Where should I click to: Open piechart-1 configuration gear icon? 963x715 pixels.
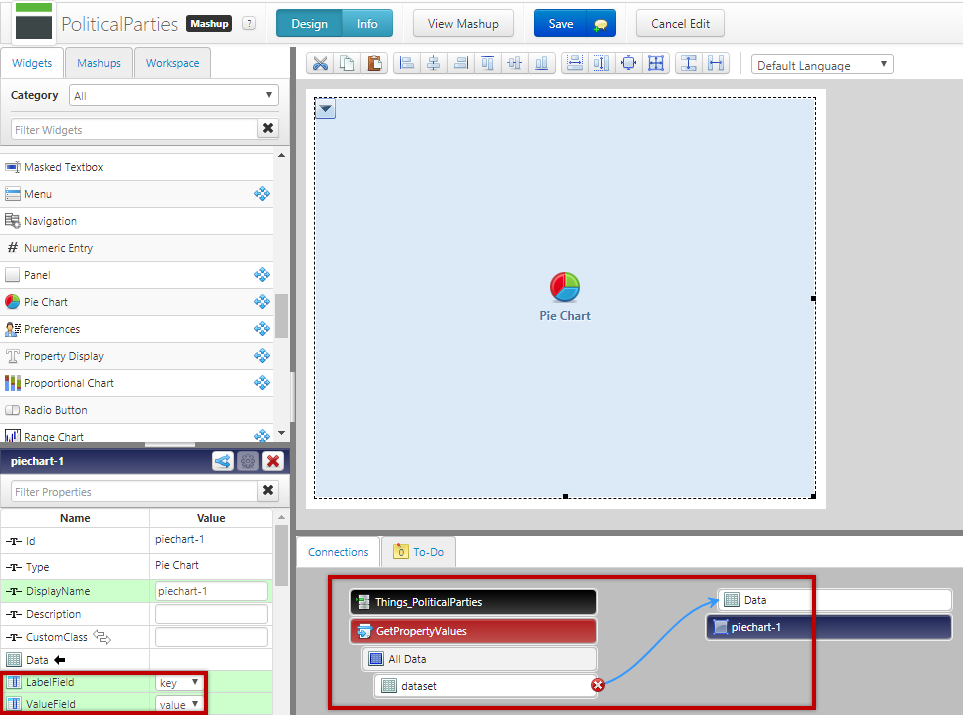click(x=248, y=461)
